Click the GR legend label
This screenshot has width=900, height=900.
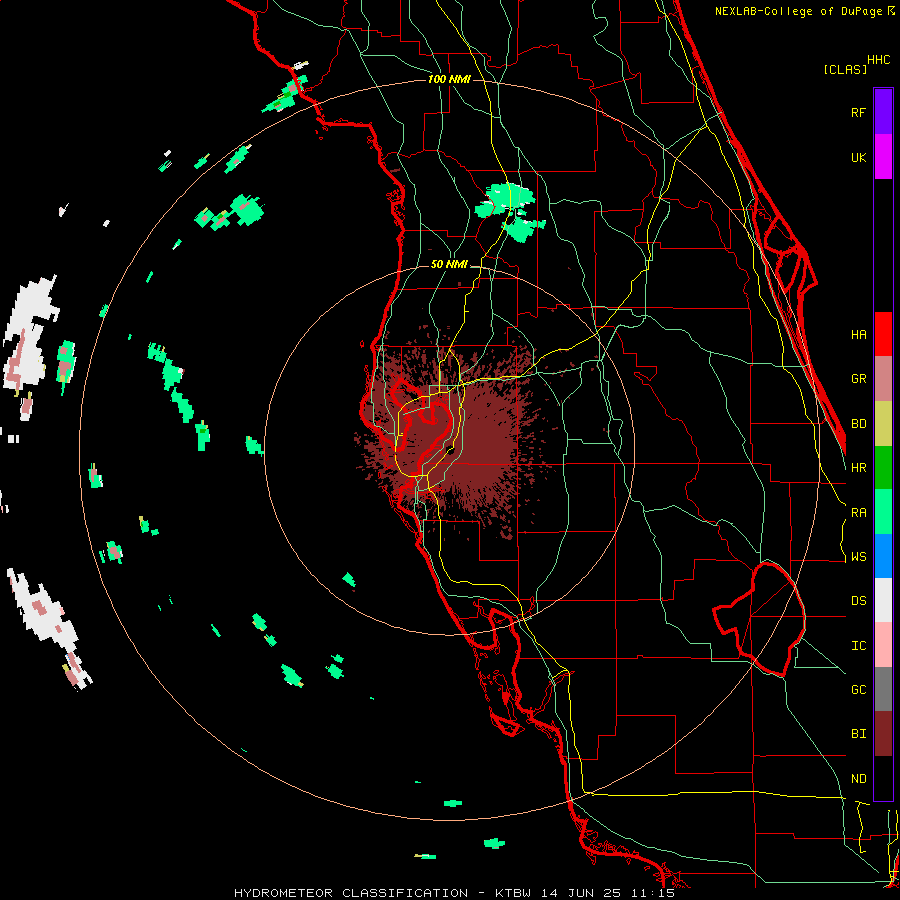pyautogui.click(x=858, y=379)
